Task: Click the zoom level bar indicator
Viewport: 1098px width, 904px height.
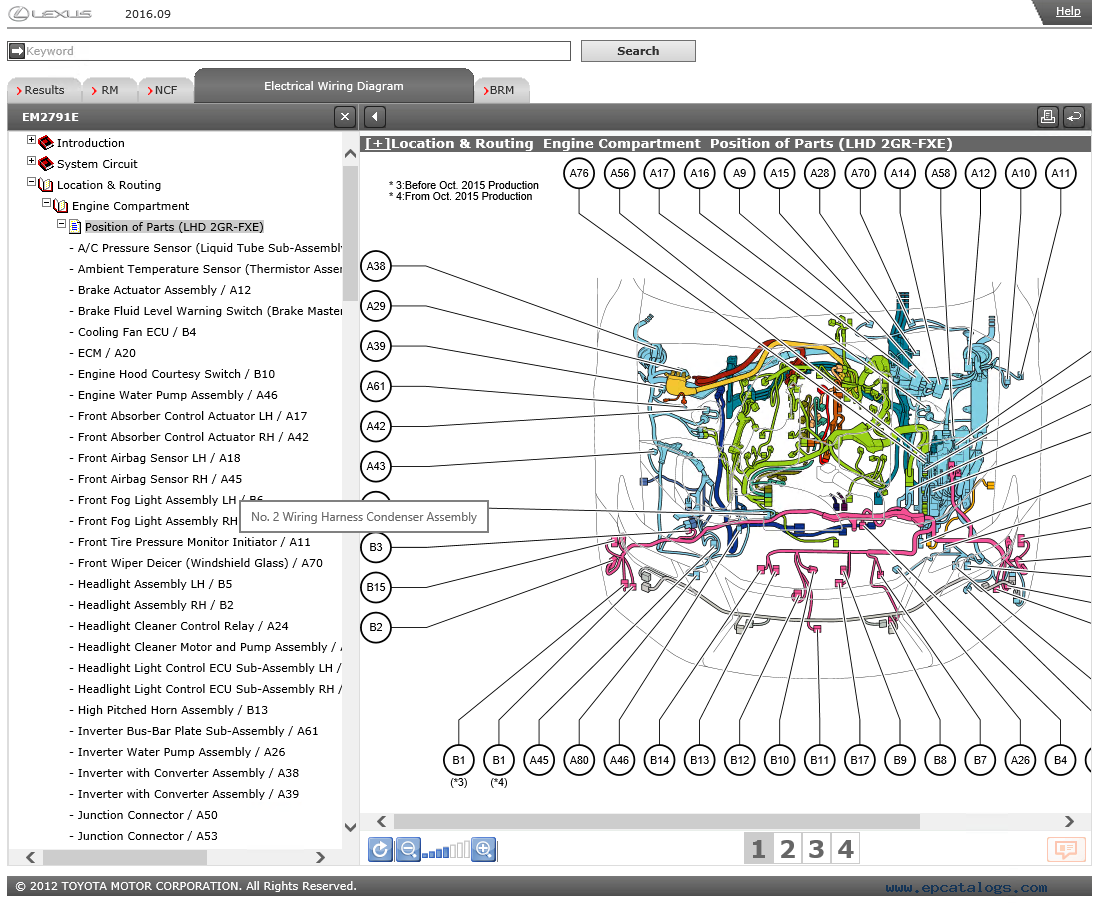Action: click(446, 851)
